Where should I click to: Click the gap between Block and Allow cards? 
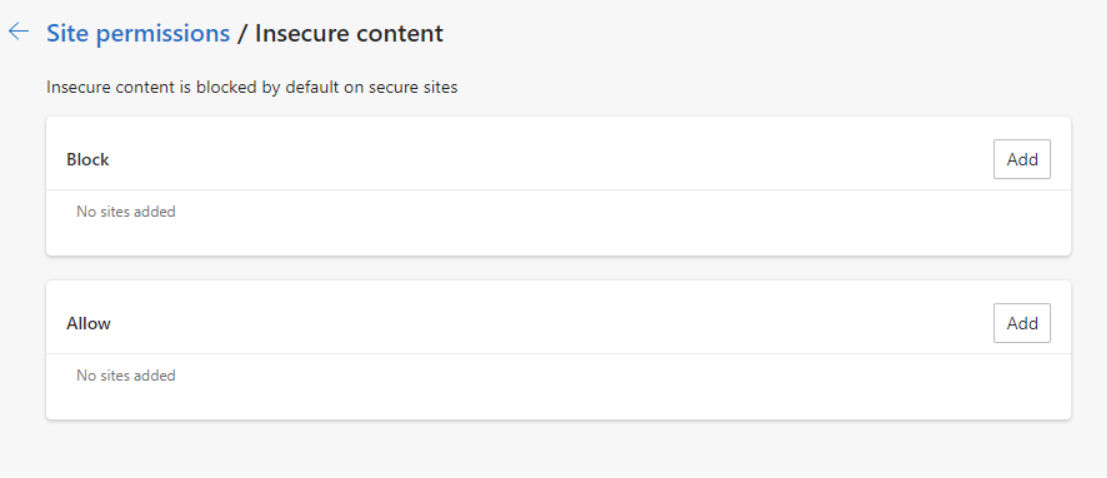tap(558, 268)
